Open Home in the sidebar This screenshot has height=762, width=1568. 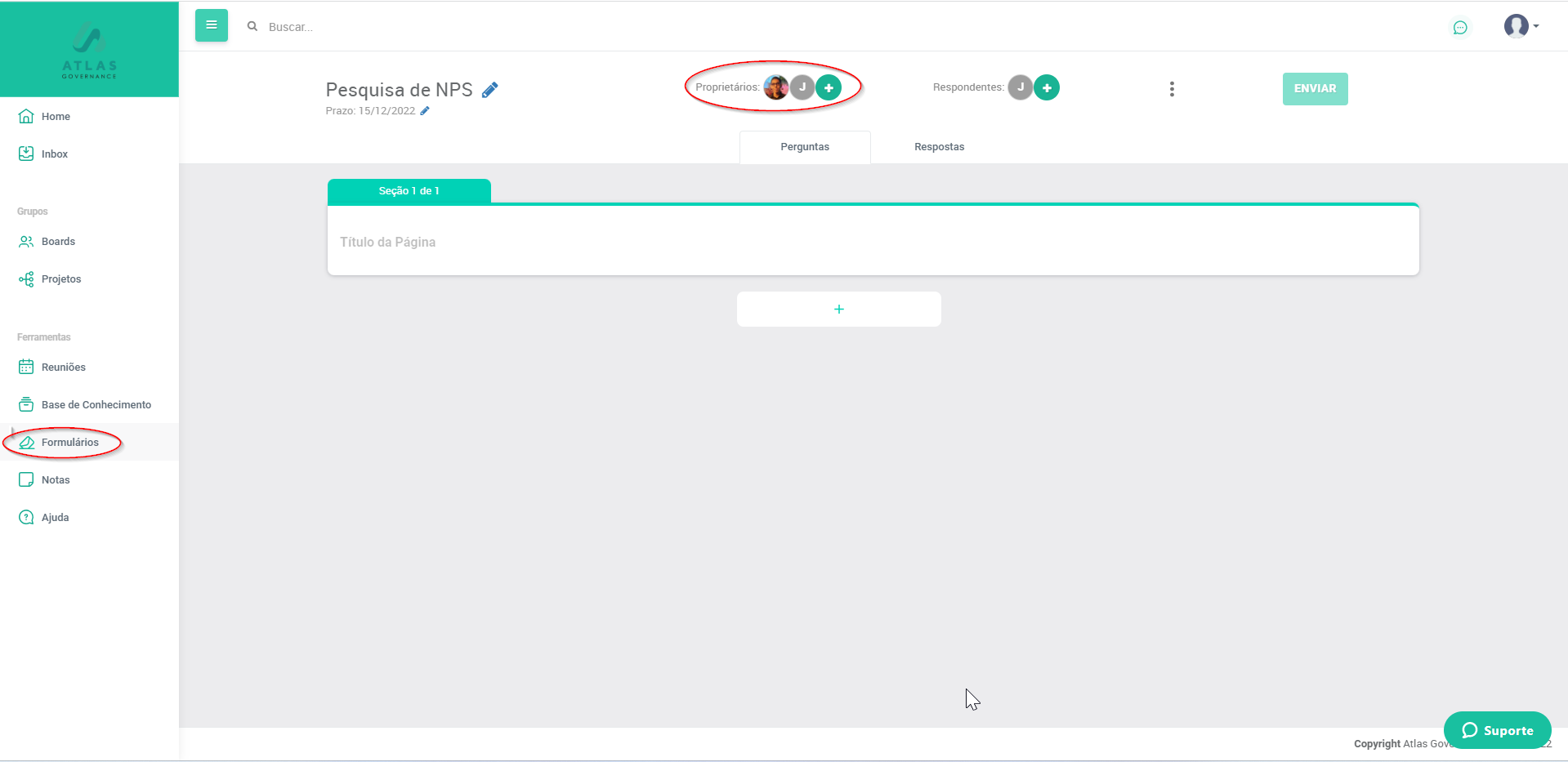pyautogui.click(x=56, y=117)
